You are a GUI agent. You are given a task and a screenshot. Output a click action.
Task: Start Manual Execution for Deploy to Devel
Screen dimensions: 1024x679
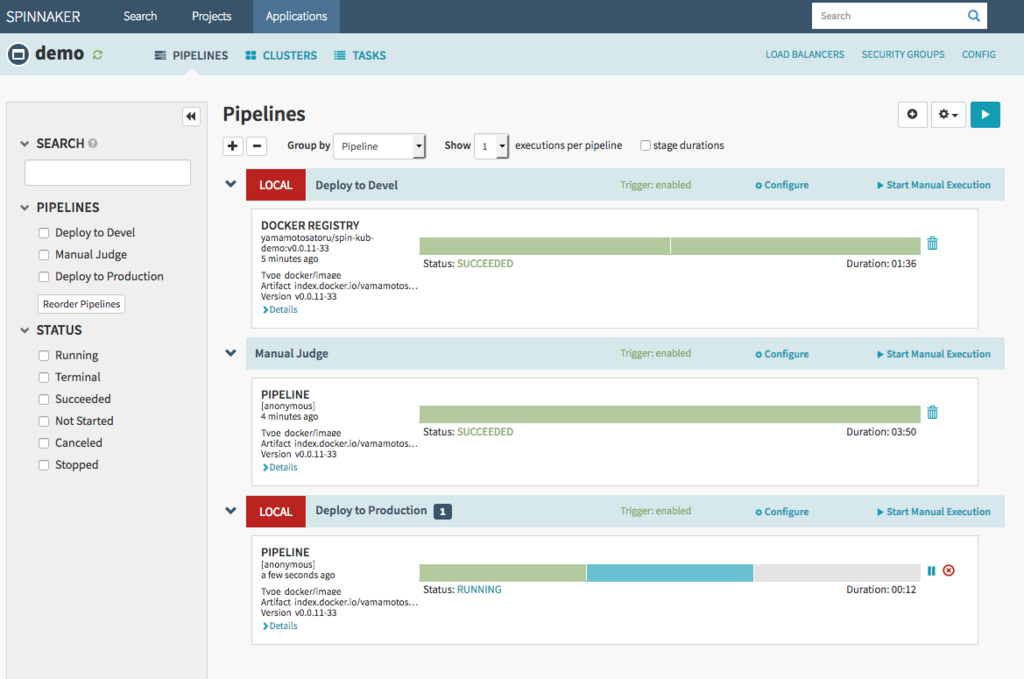click(x=934, y=185)
